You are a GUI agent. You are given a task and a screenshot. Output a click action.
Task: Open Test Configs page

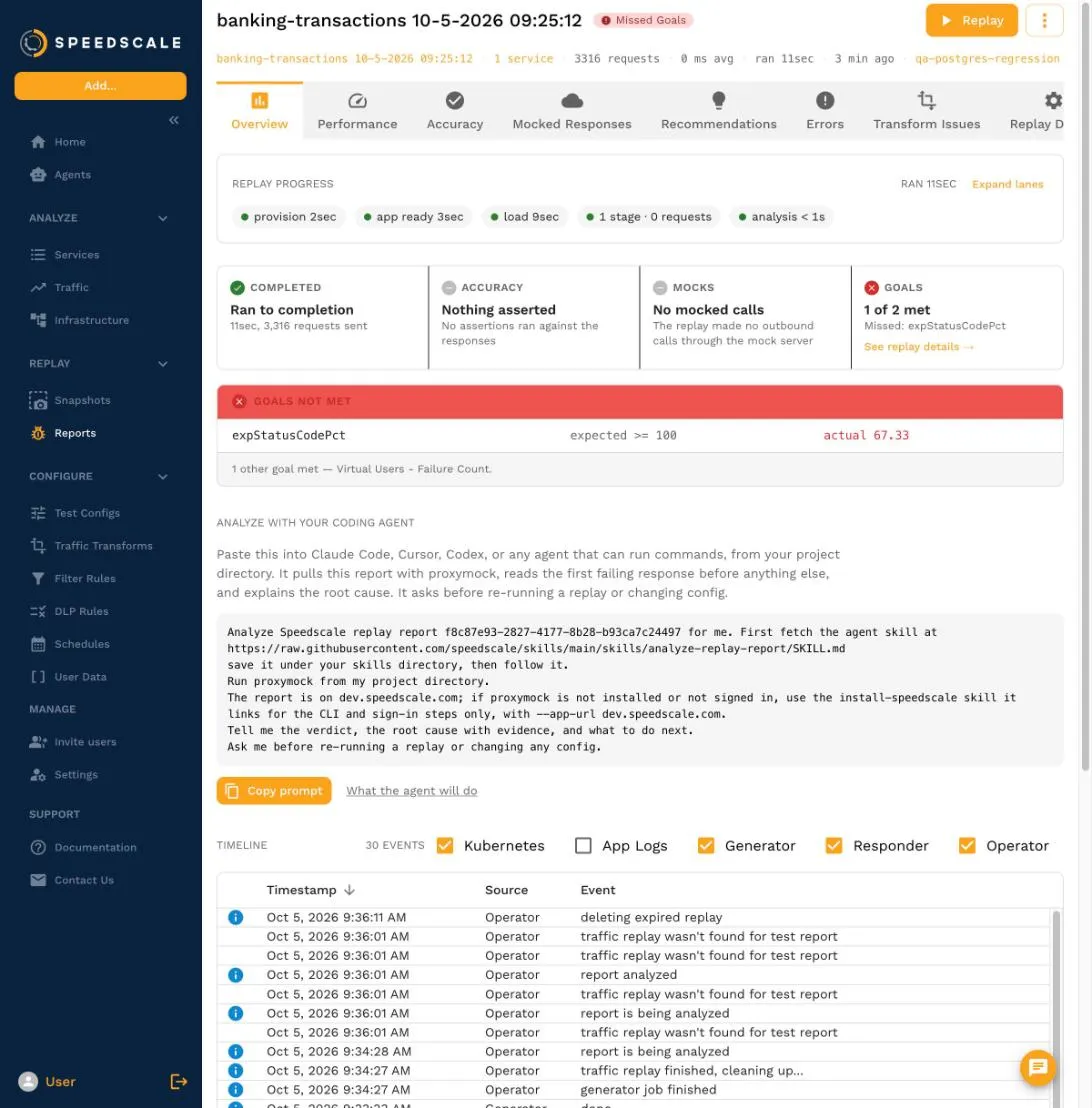click(x=75, y=513)
